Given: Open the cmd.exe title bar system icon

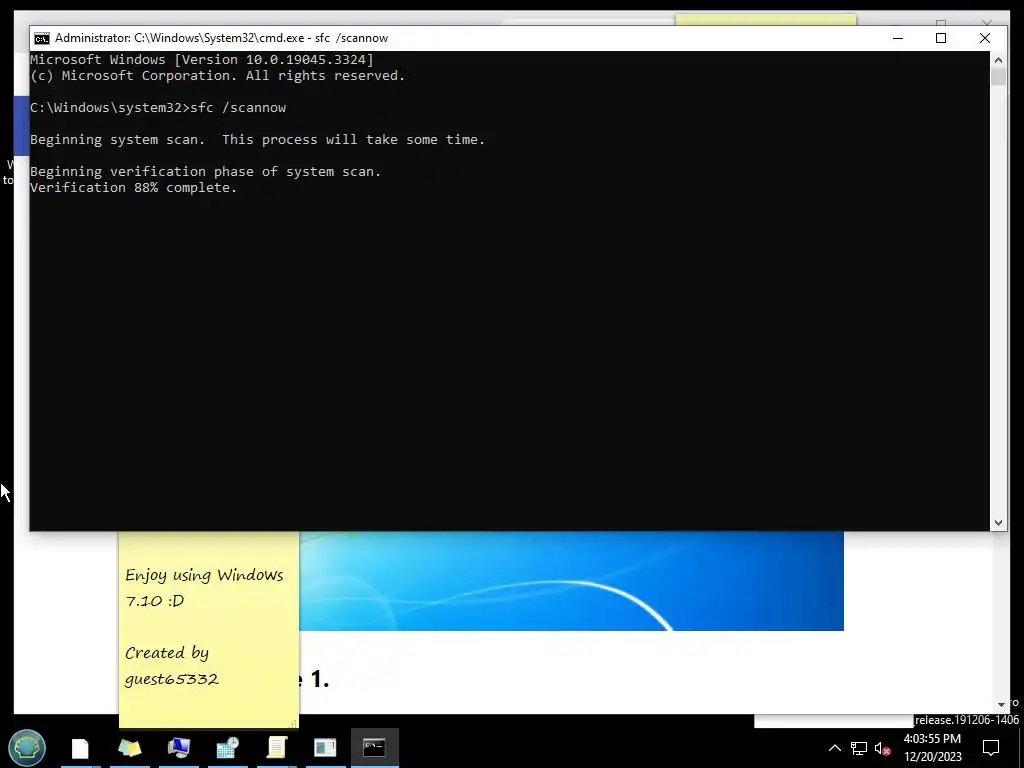Looking at the screenshot, I should pos(42,39).
